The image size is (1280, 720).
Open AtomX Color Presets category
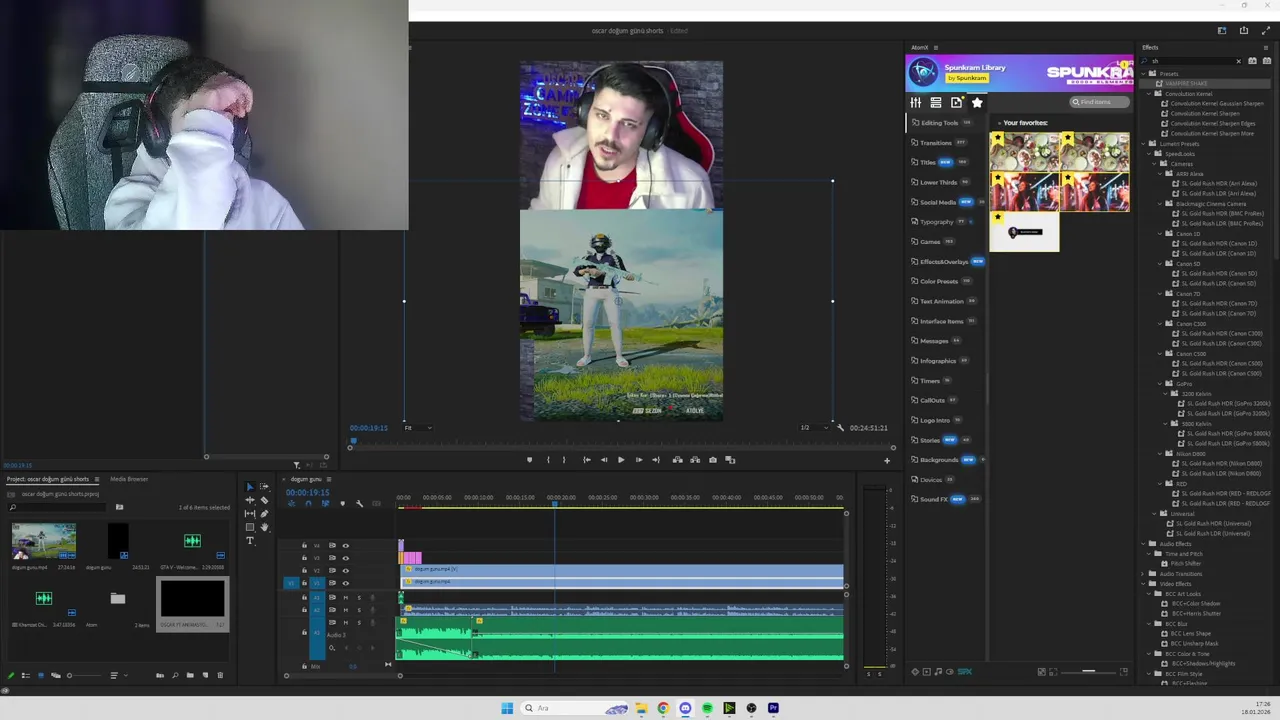(938, 281)
